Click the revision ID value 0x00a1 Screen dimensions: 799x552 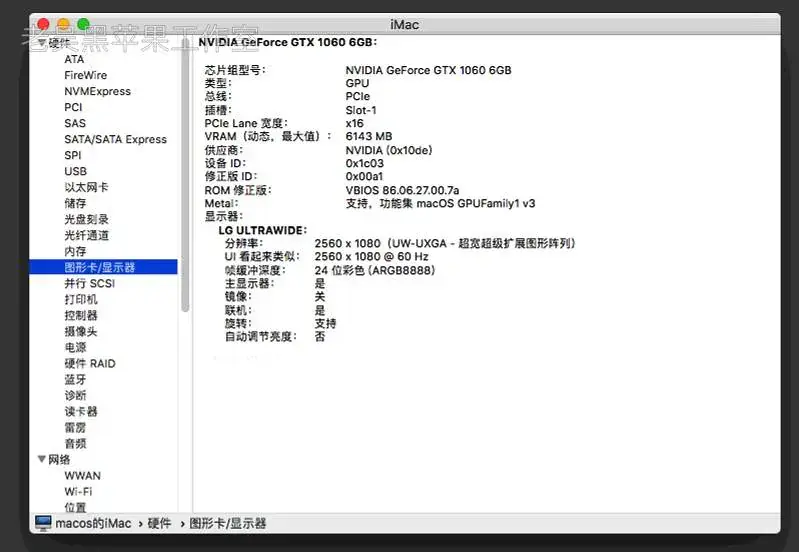point(364,176)
